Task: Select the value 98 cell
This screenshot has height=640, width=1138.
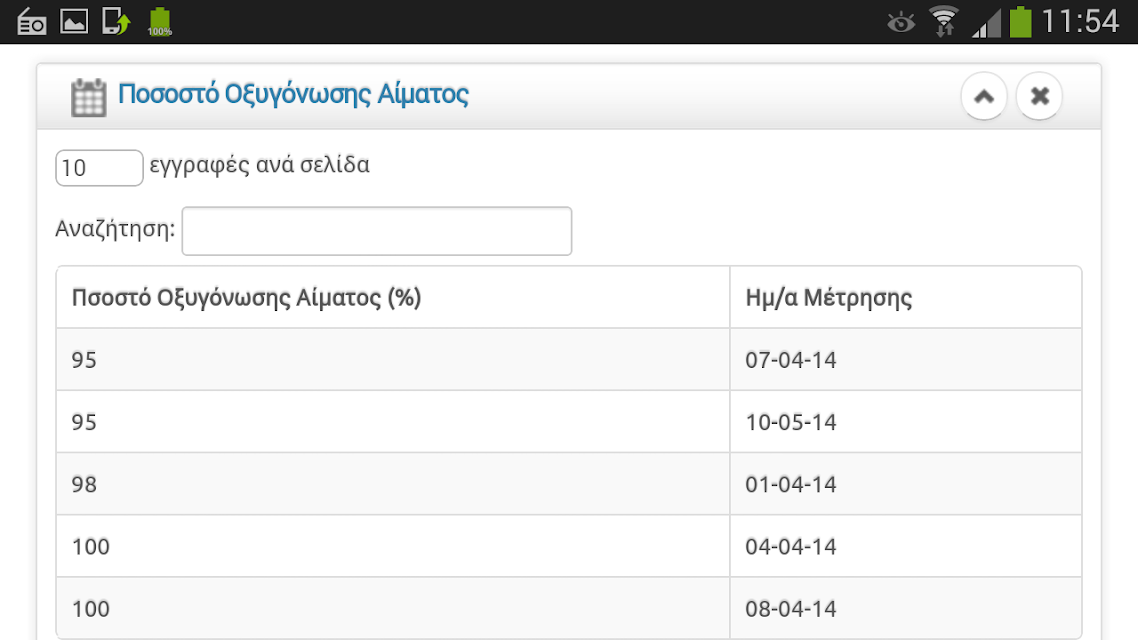Action: click(x=393, y=485)
